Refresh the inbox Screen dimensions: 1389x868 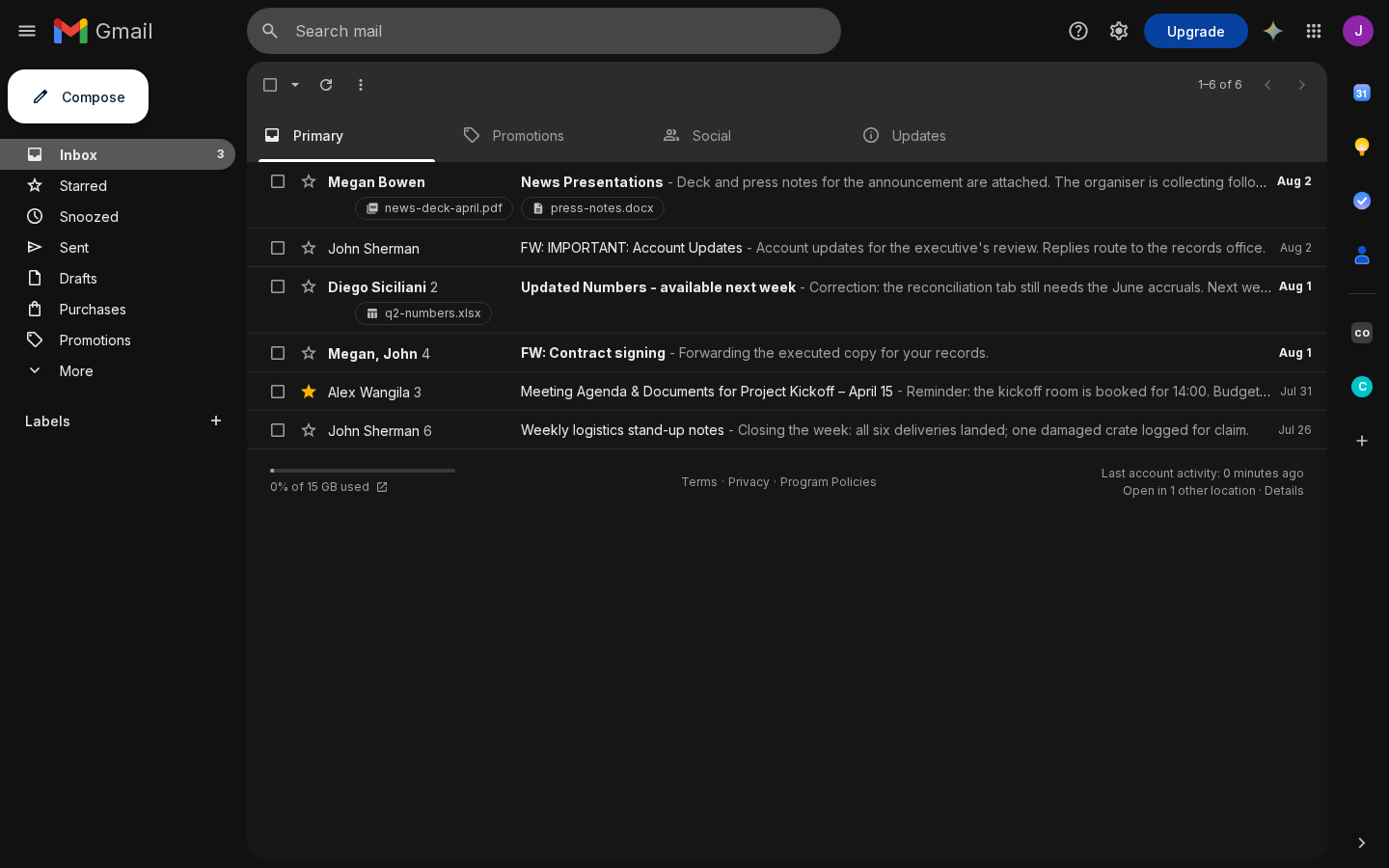(326, 85)
